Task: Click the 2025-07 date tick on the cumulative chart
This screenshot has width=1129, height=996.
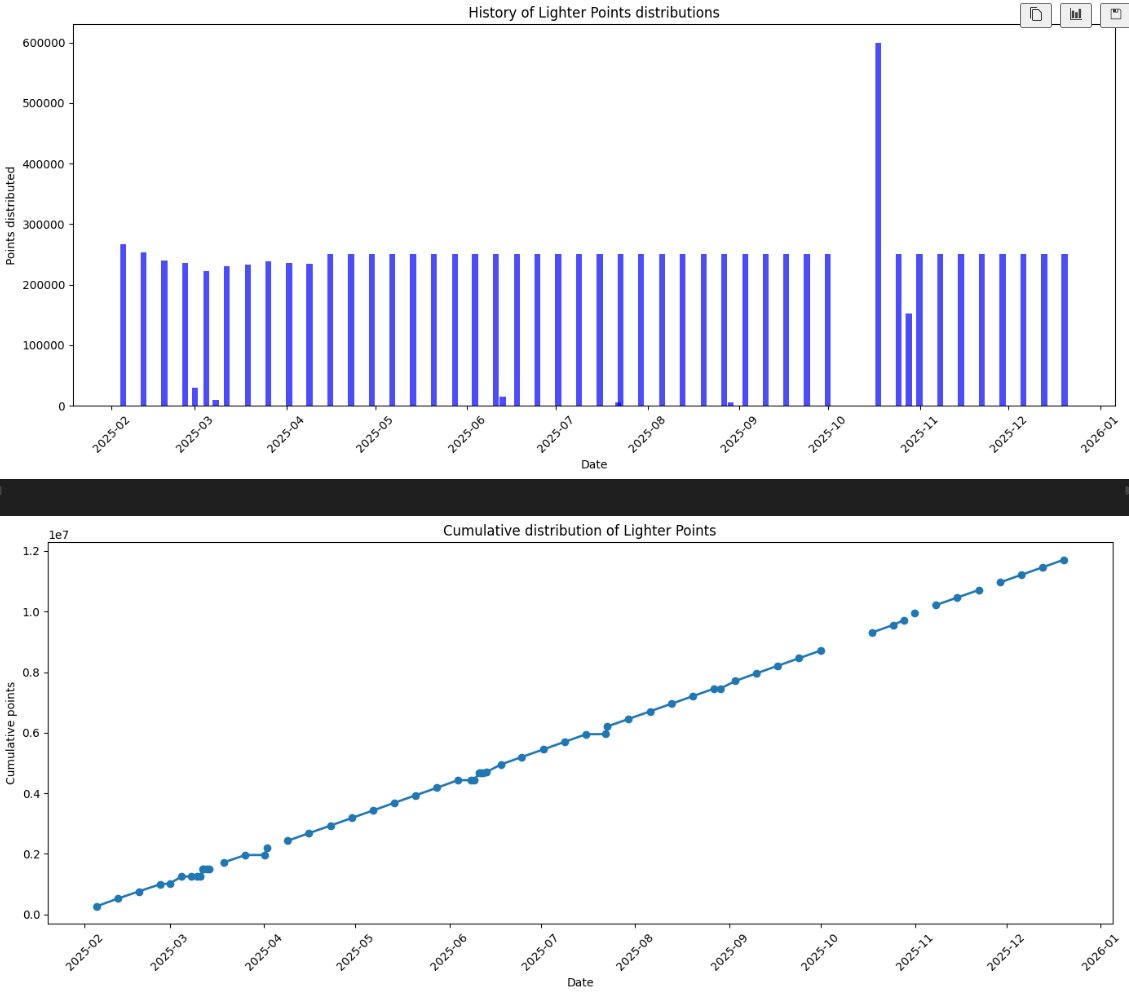Action: point(540,951)
